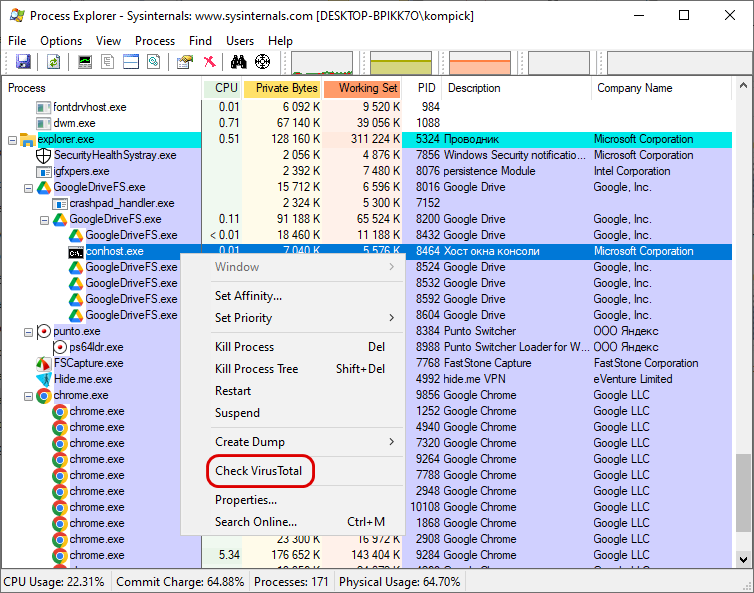Select the FSCapture.exe process icon
This screenshot has height=593, width=754.
[44, 364]
